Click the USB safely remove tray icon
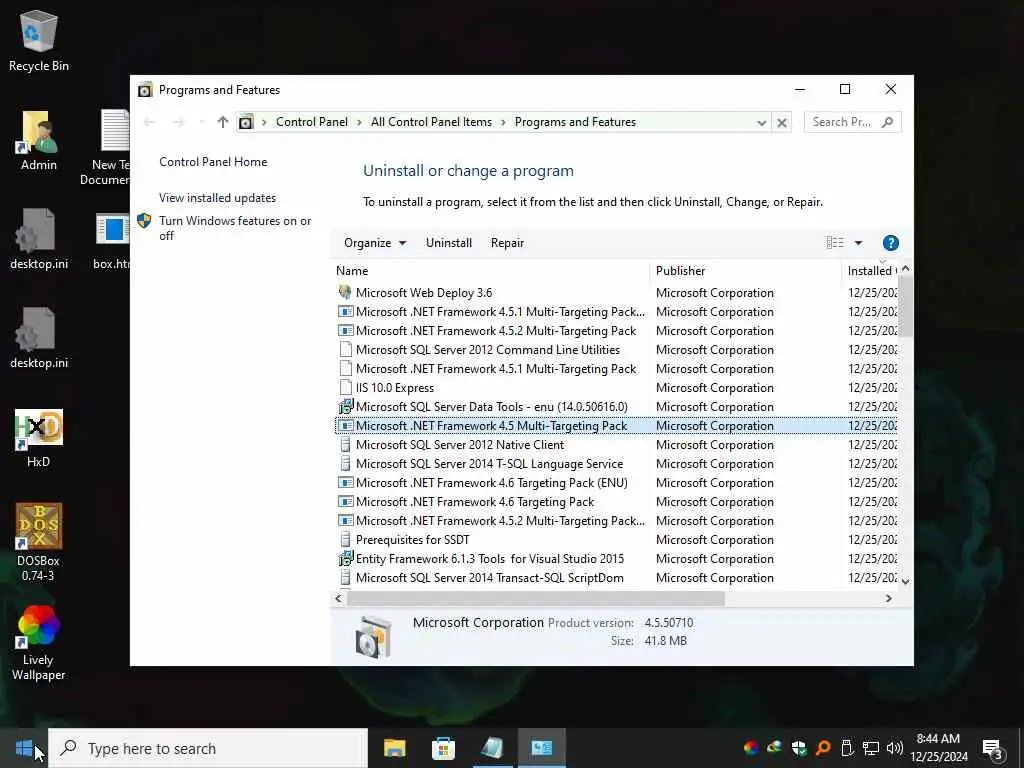1024x768 pixels. [847, 748]
